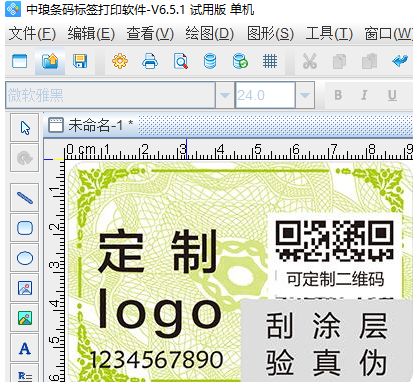Cut selection with scissors icon

point(310,61)
